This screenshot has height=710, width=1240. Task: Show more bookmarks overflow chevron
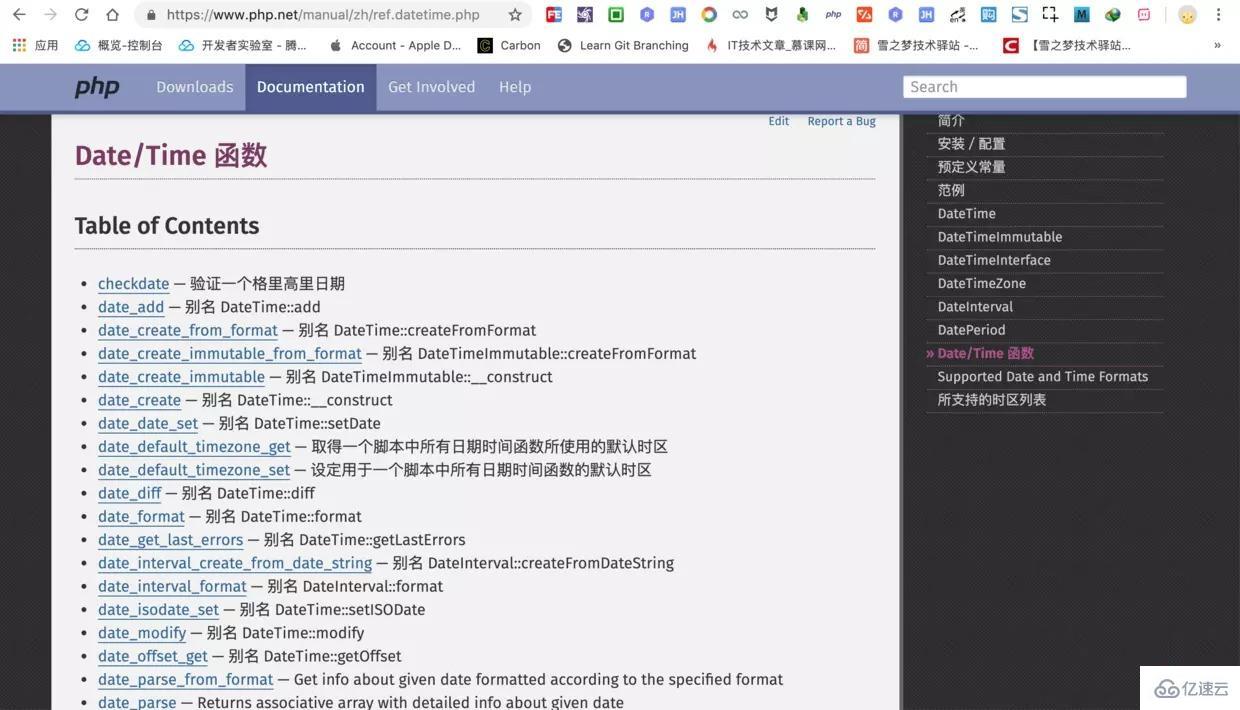pyautogui.click(x=1217, y=45)
